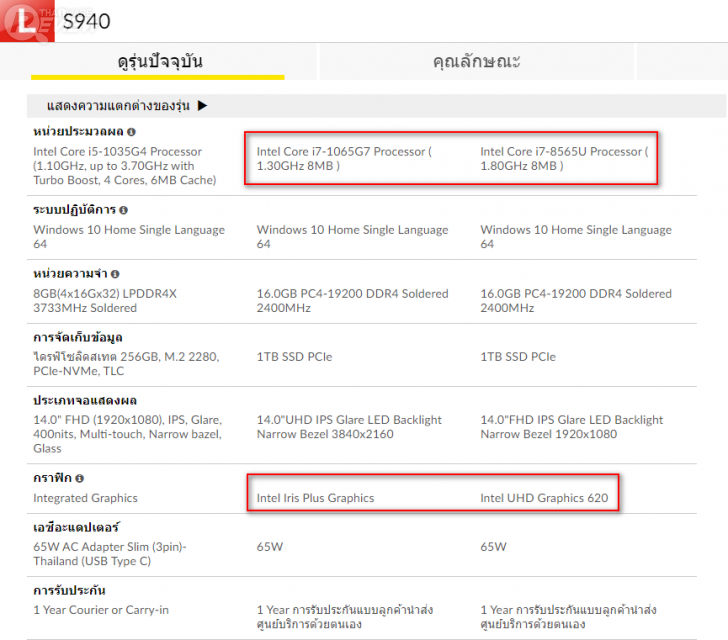Click the 1 Year Courier or Carry-in text
The height and width of the screenshot is (640, 728).
point(101,610)
